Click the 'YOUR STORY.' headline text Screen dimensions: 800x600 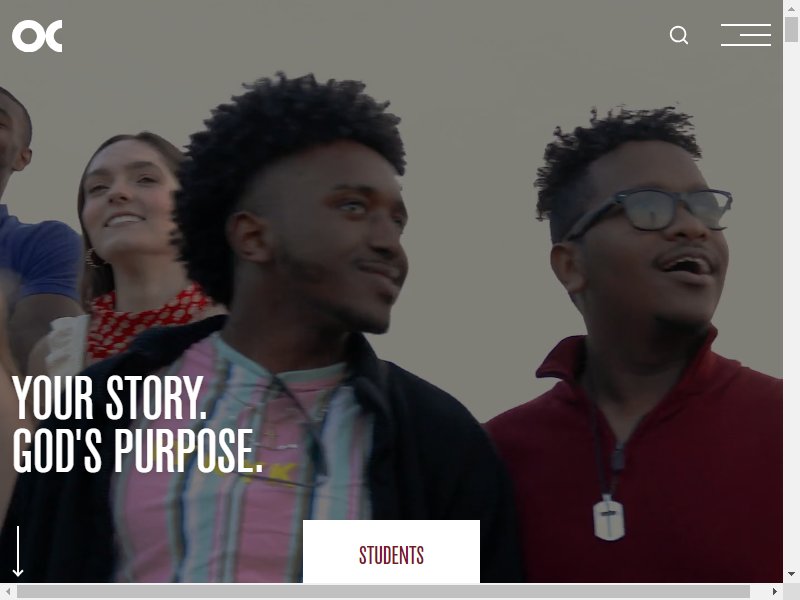pyautogui.click(x=109, y=398)
